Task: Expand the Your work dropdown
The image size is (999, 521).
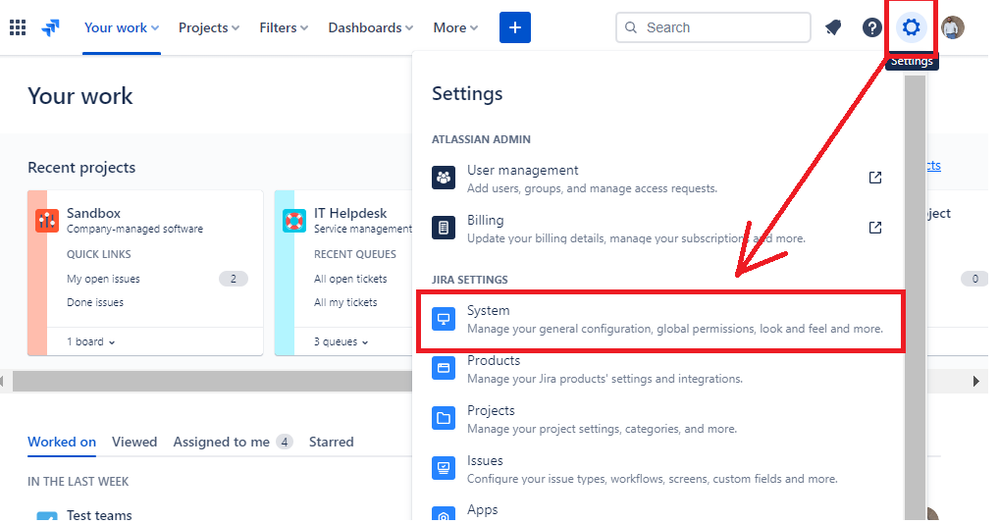Action: tap(122, 27)
